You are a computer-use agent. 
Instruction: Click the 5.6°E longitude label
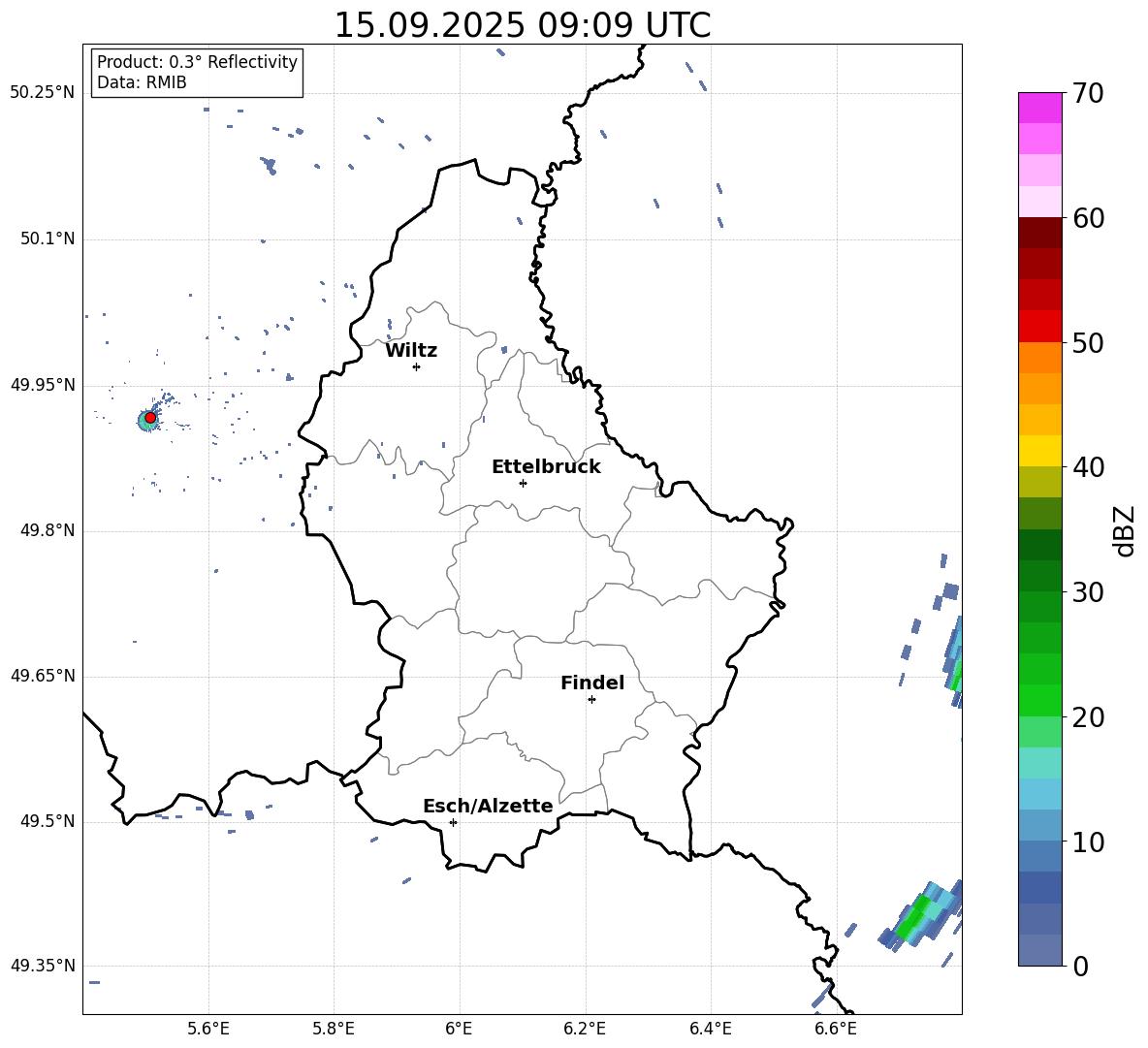[x=208, y=1029]
